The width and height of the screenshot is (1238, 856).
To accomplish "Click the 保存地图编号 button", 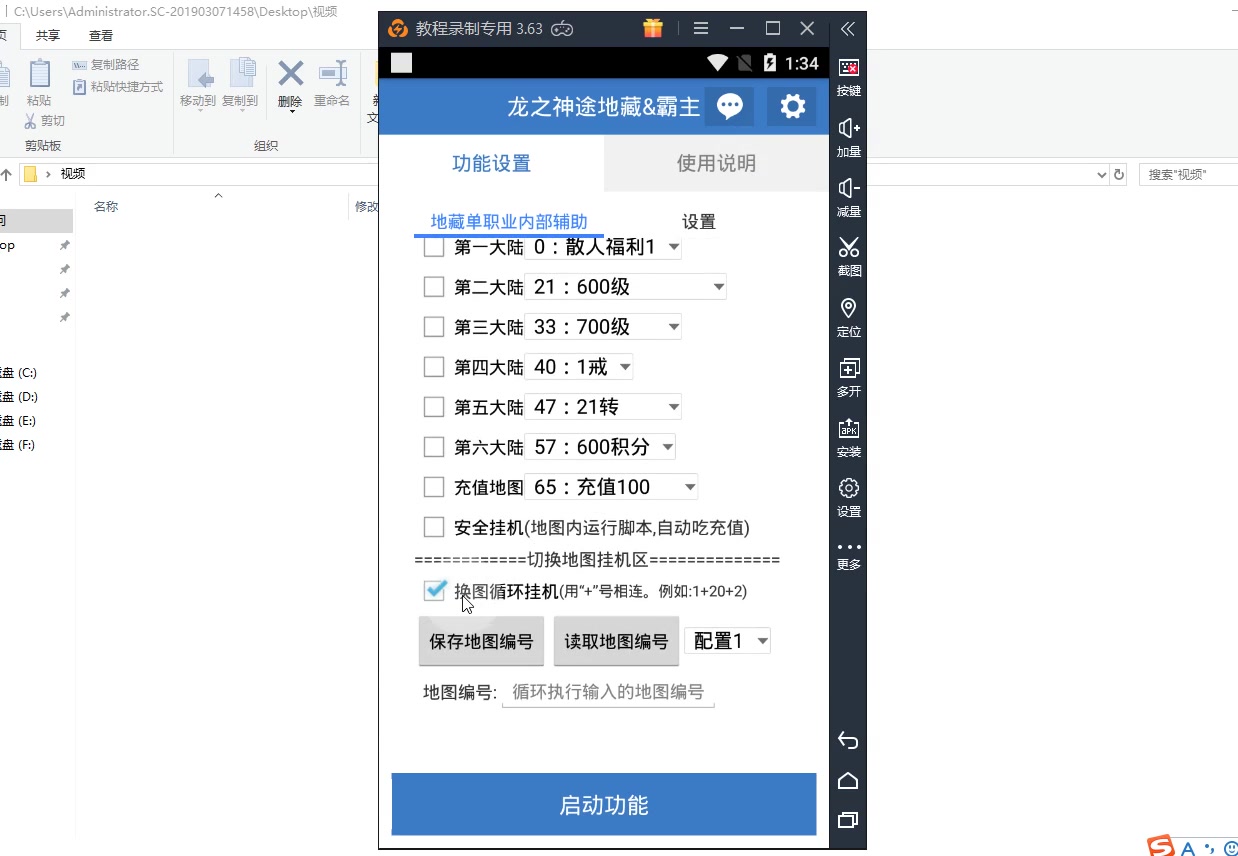I will (481, 641).
